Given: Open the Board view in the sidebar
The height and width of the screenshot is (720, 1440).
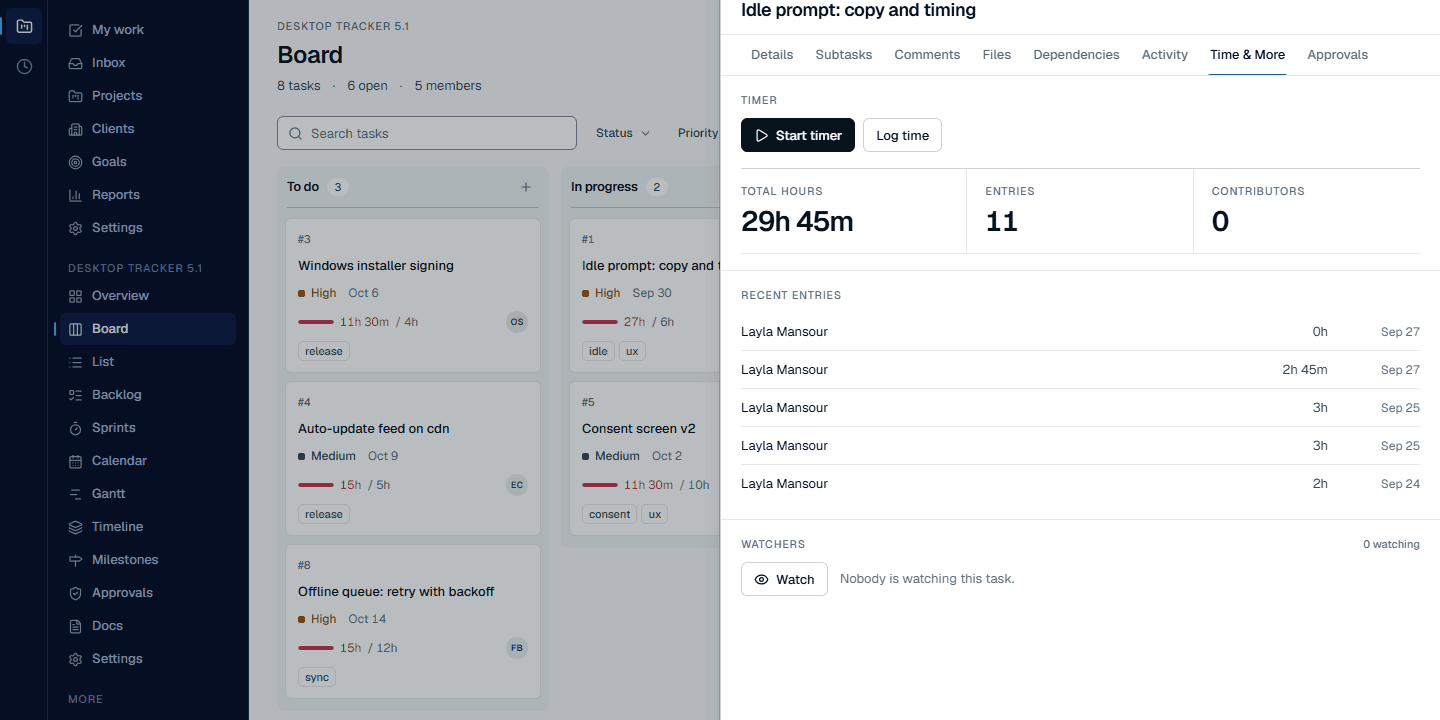Looking at the screenshot, I should [x=147, y=329].
